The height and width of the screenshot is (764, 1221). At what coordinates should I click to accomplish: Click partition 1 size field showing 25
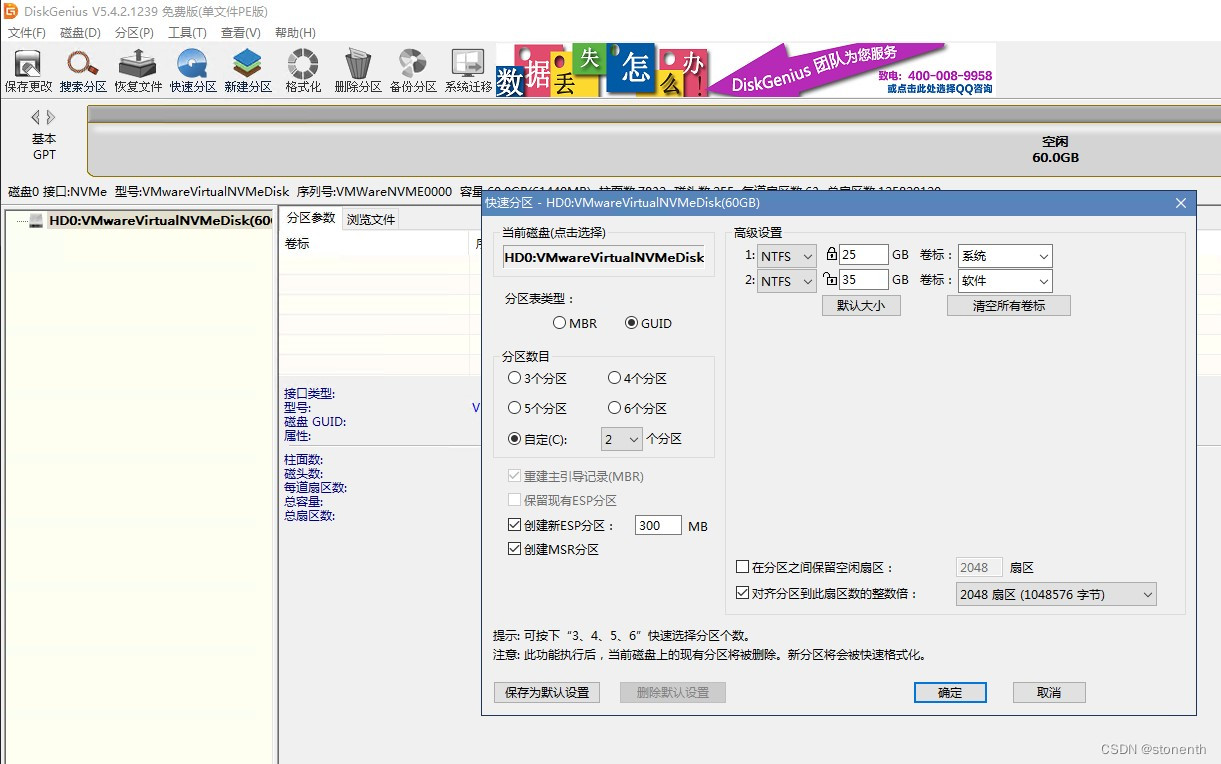point(864,256)
